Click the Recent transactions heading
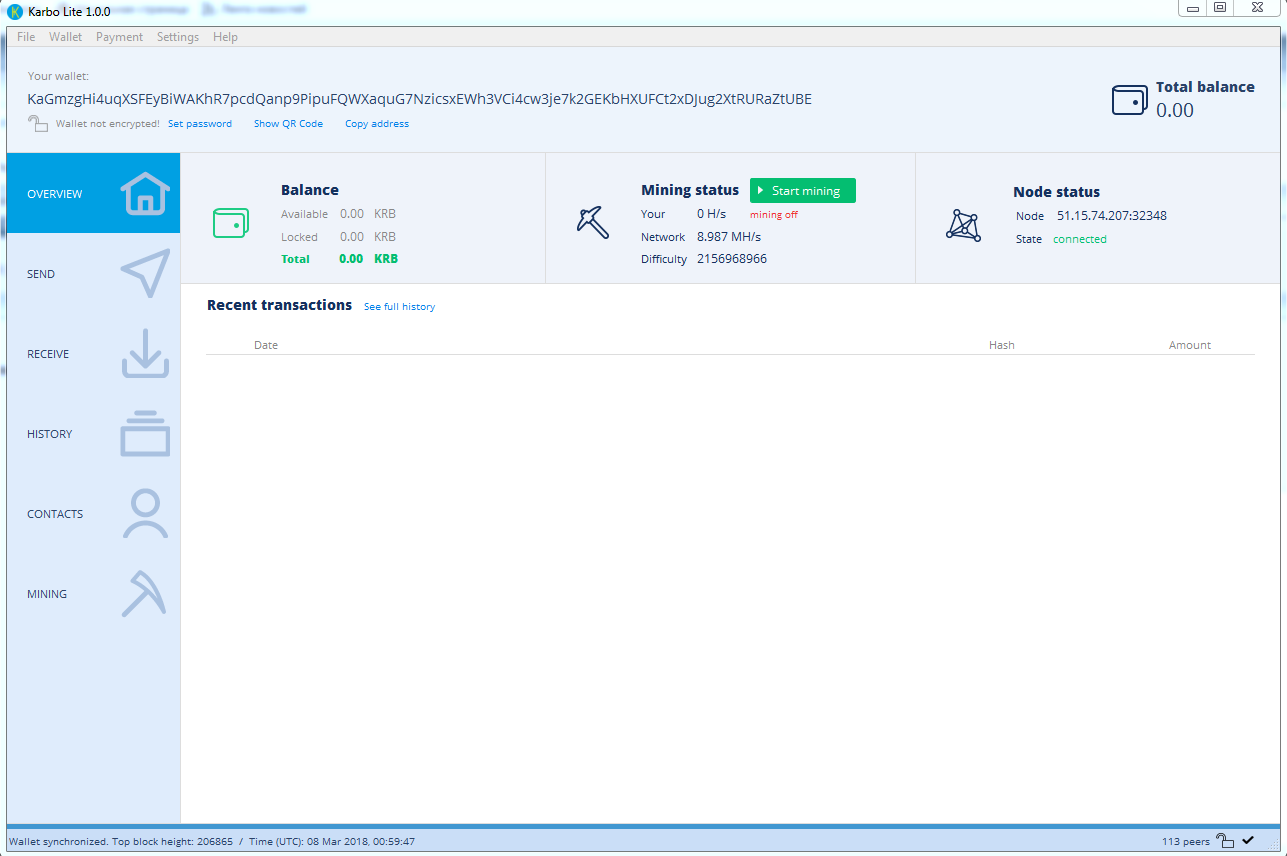The height and width of the screenshot is (856, 1287). [279, 305]
